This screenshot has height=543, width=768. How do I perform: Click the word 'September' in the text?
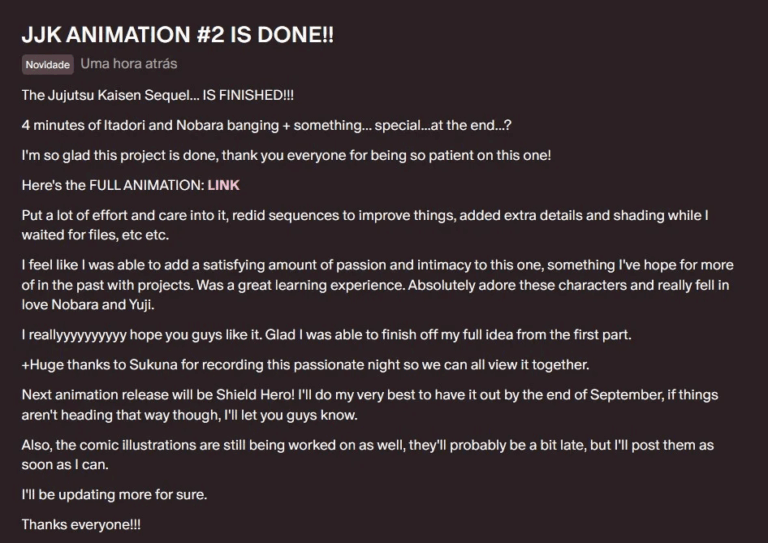[x=626, y=395]
